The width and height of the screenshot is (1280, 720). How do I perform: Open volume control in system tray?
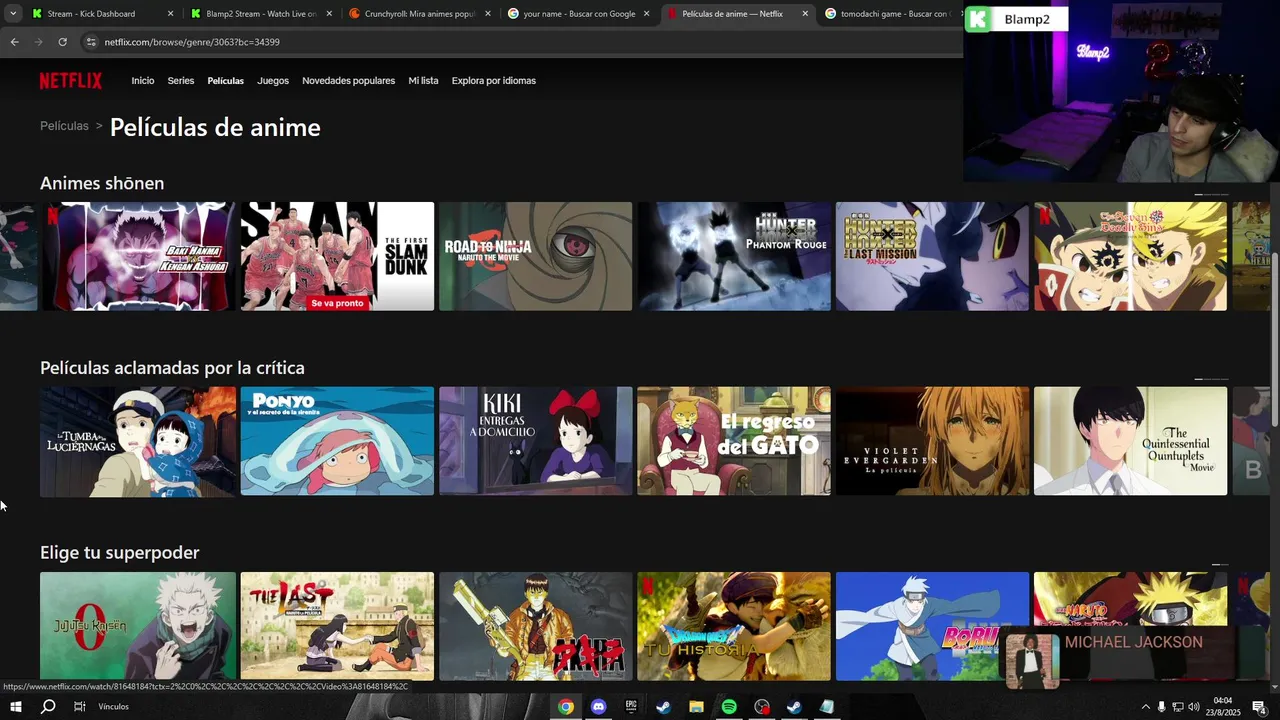coord(1194,707)
